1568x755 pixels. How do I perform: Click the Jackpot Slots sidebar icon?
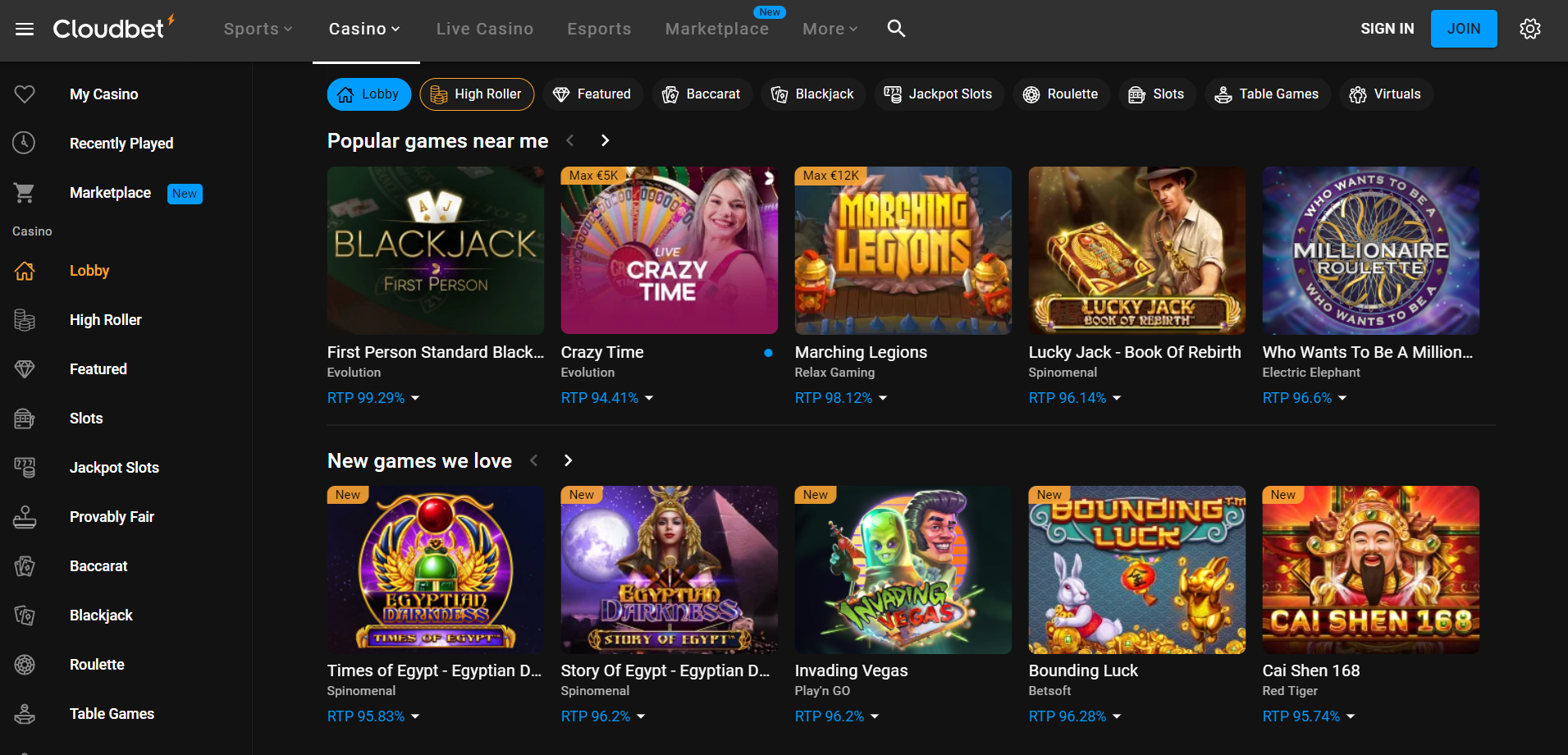pos(25,468)
